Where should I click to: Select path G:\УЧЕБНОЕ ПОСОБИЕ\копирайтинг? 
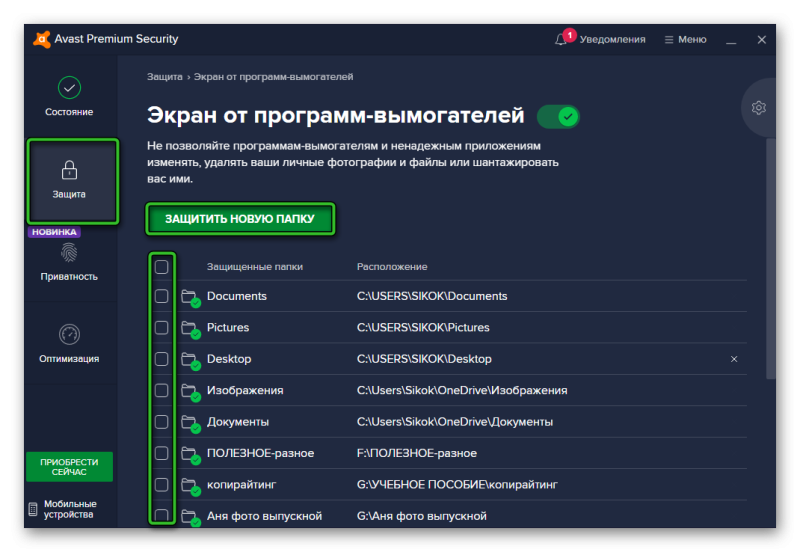click(x=457, y=485)
